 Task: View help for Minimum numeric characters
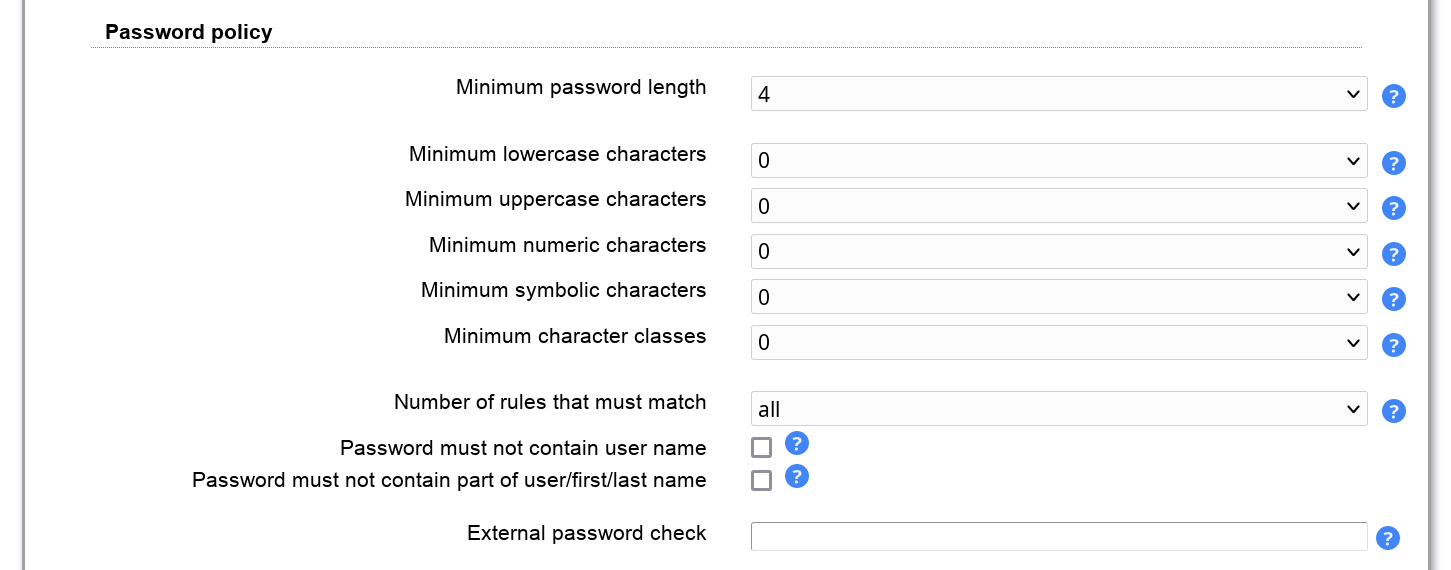(x=1393, y=254)
